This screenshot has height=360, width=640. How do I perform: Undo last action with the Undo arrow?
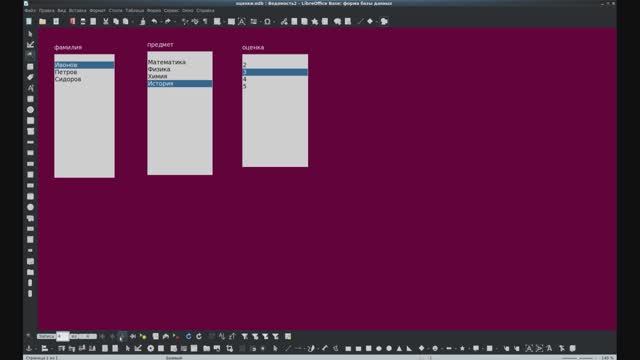pyautogui.click(x=154, y=21)
